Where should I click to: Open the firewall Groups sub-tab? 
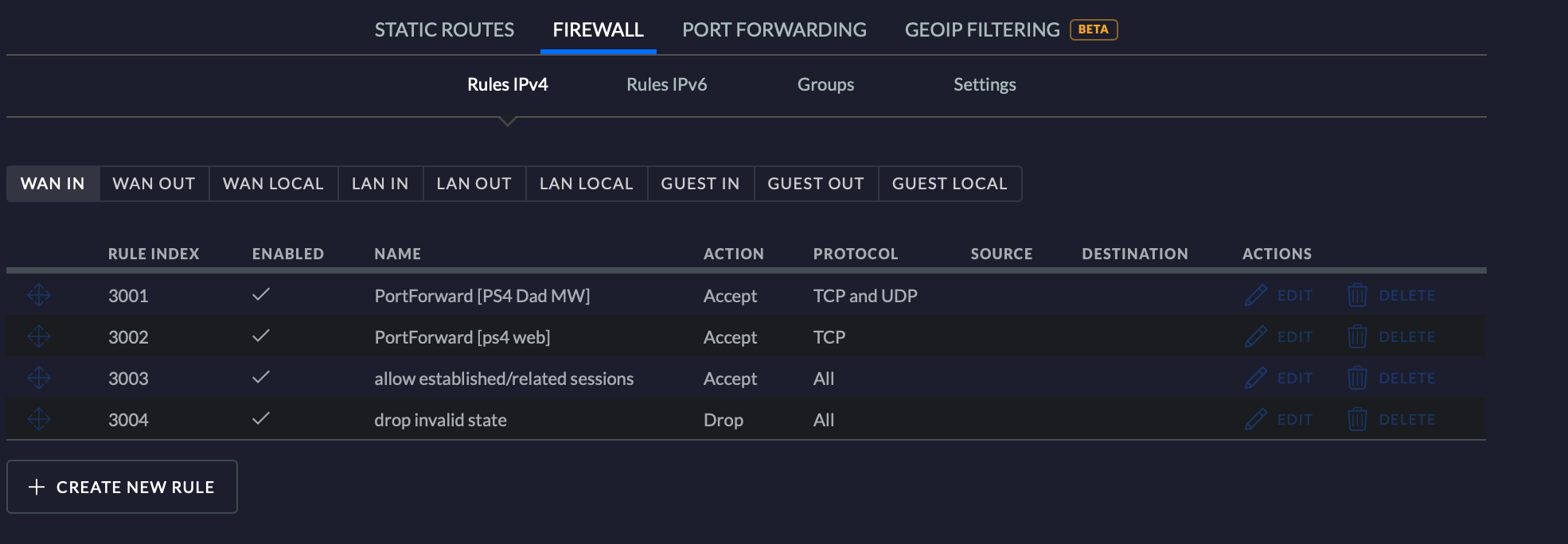click(825, 85)
